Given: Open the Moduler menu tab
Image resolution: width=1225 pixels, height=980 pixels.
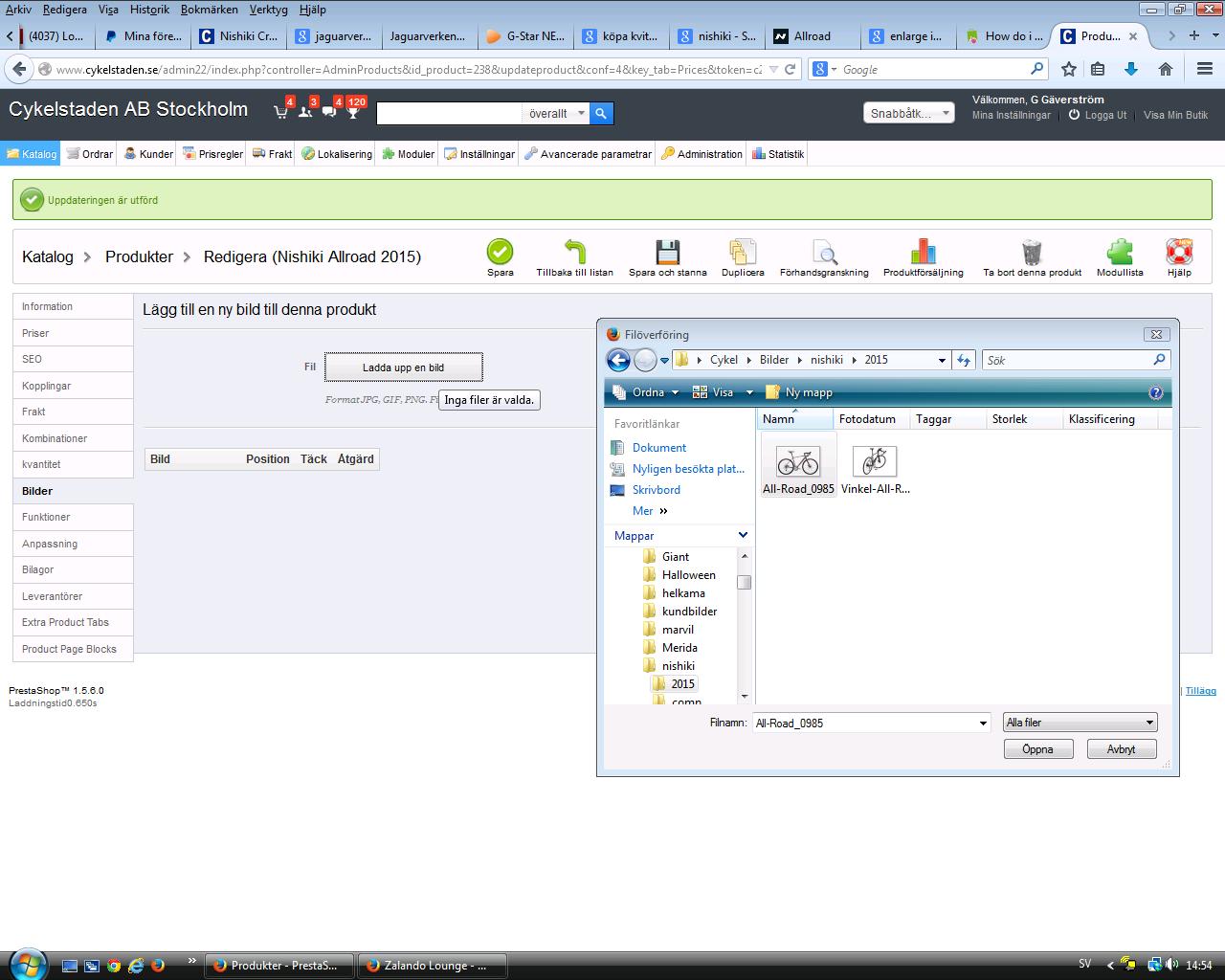Looking at the screenshot, I should click(x=408, y=154).
